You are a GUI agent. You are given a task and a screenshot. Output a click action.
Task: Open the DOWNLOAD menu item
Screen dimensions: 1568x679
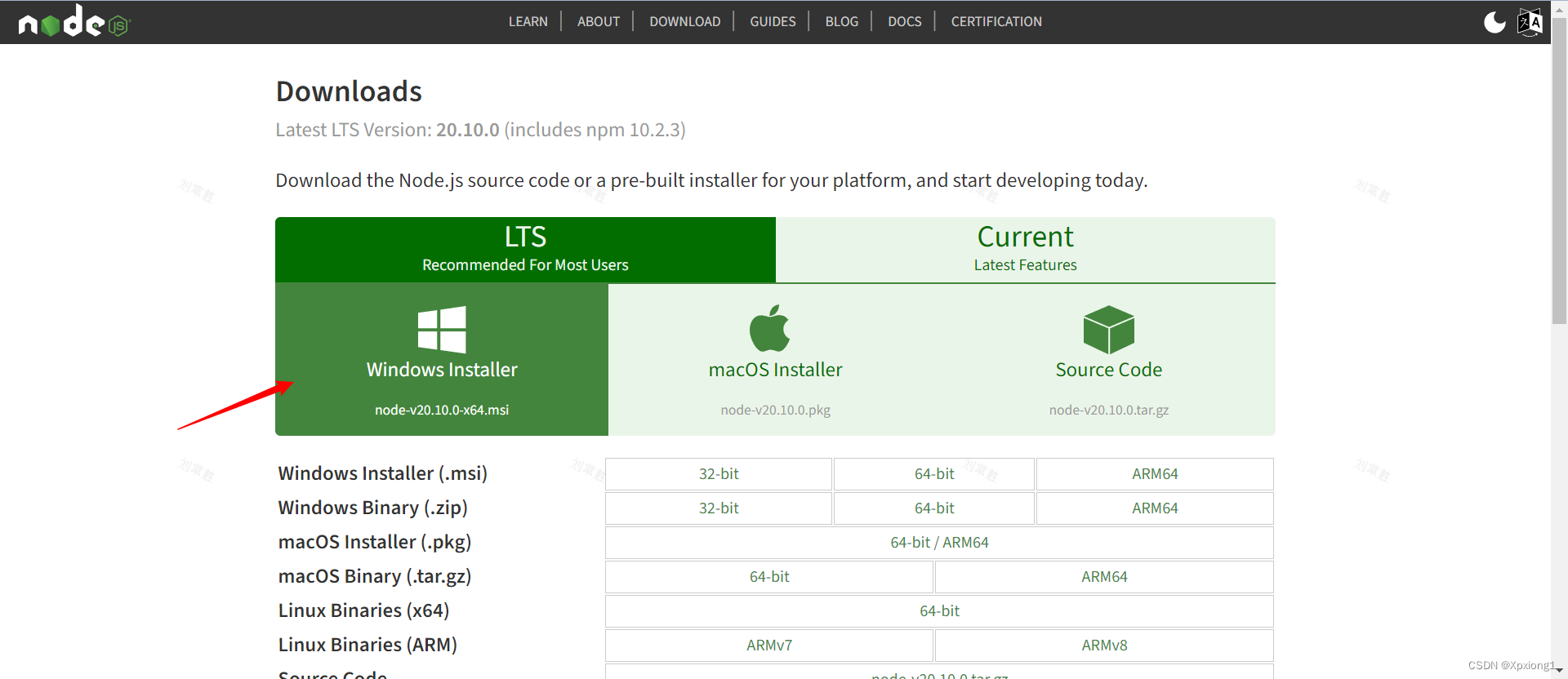click(x=685, y=21)
